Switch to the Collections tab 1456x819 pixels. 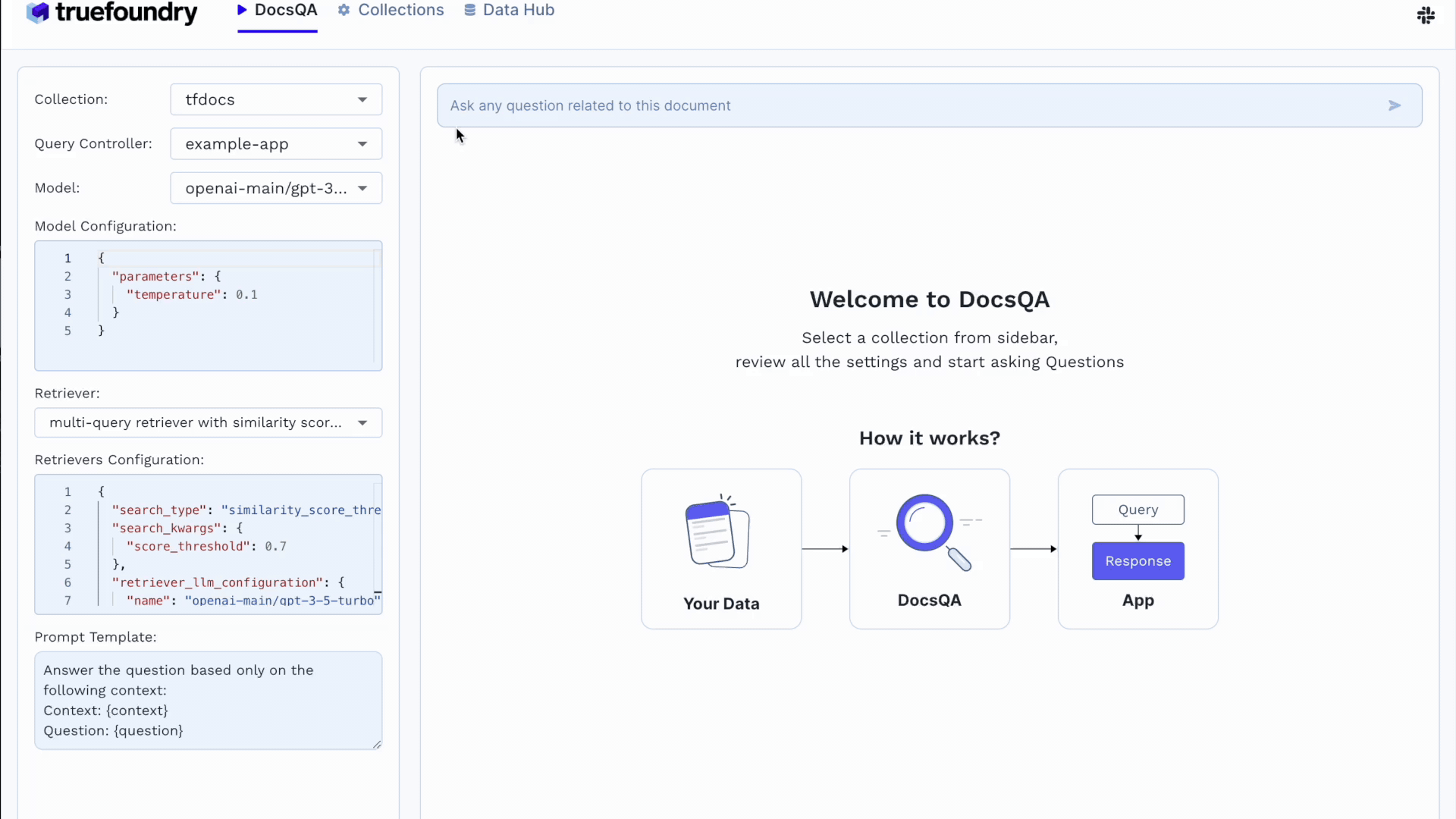click(x=400, y=10)
